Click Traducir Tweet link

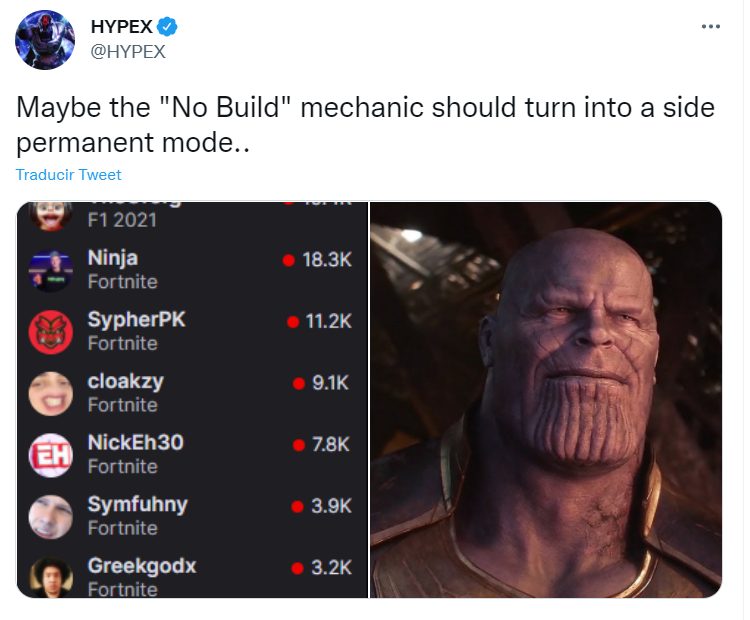tap(69, 175)
